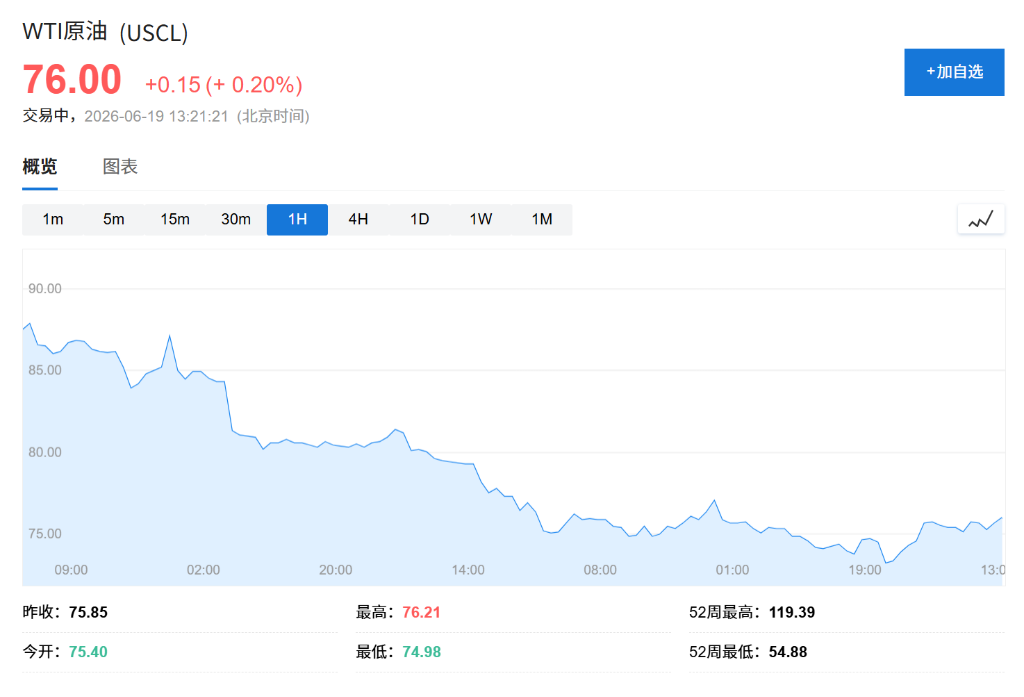1024x697 pixels.
Task: Select the 5m interval
Action: click(x=114, y=219)
